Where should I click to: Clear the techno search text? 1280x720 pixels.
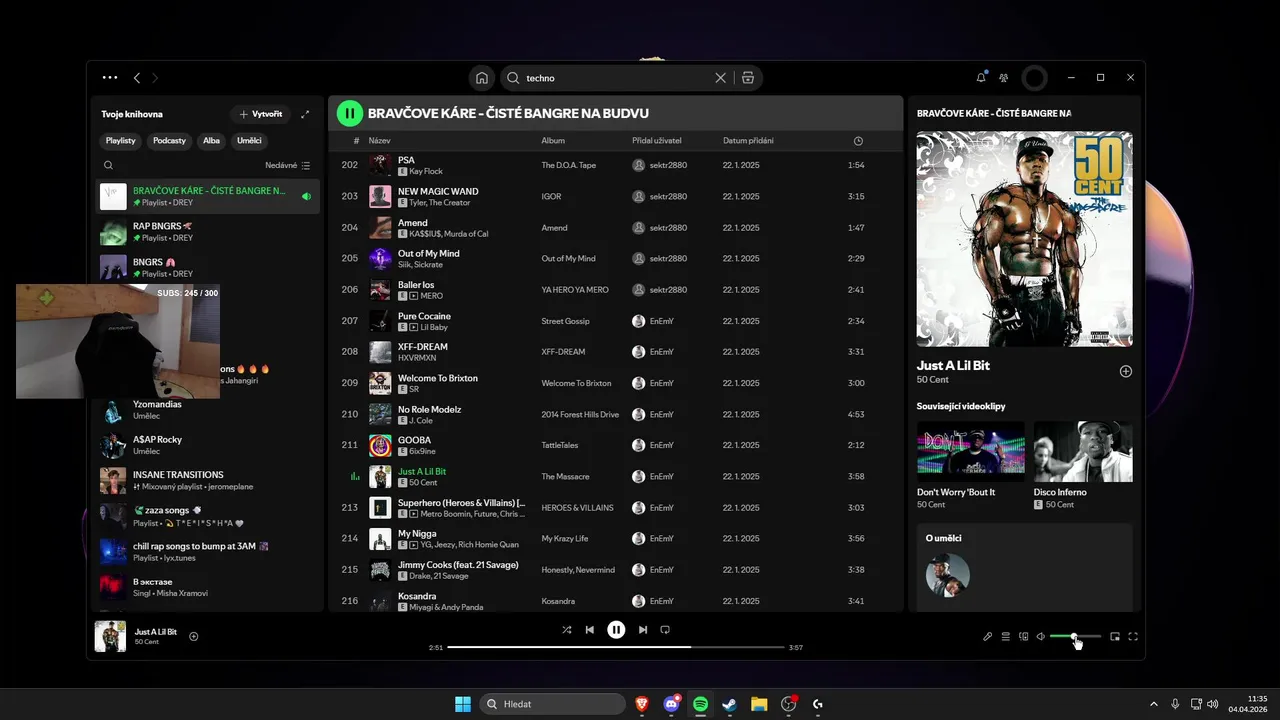[720, 78]
